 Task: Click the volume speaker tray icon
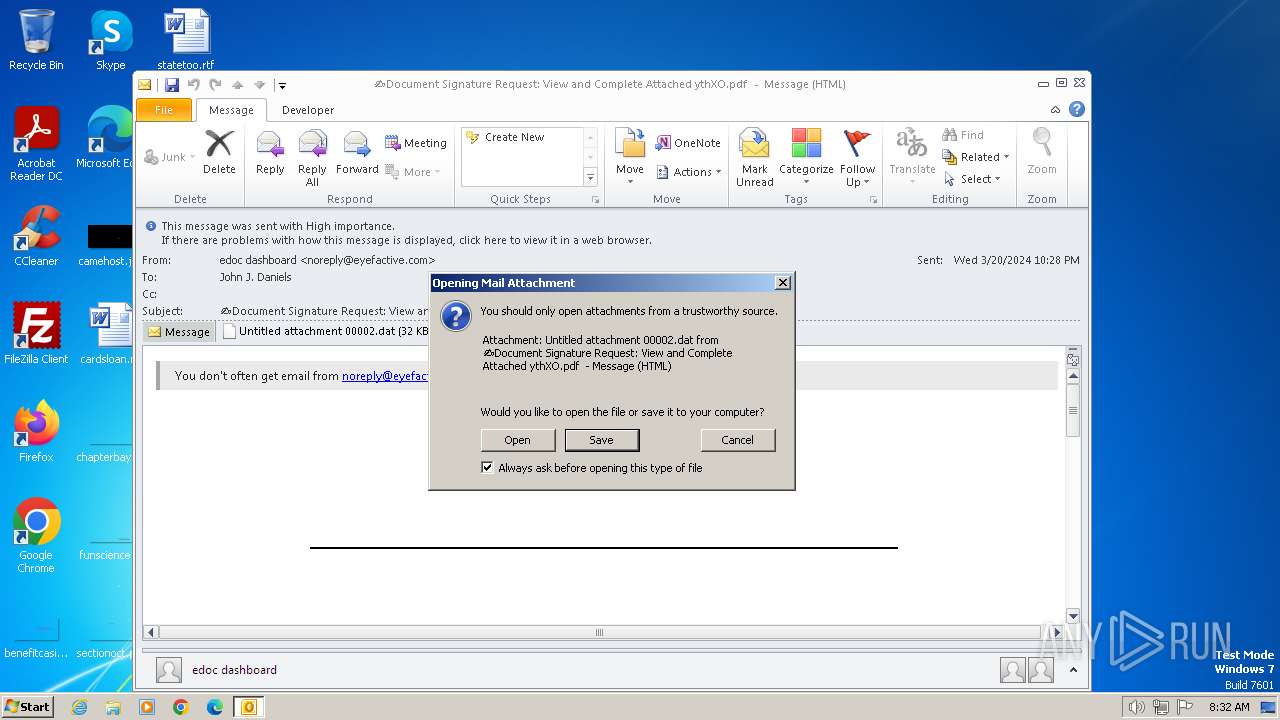[x=1136, y=707]
